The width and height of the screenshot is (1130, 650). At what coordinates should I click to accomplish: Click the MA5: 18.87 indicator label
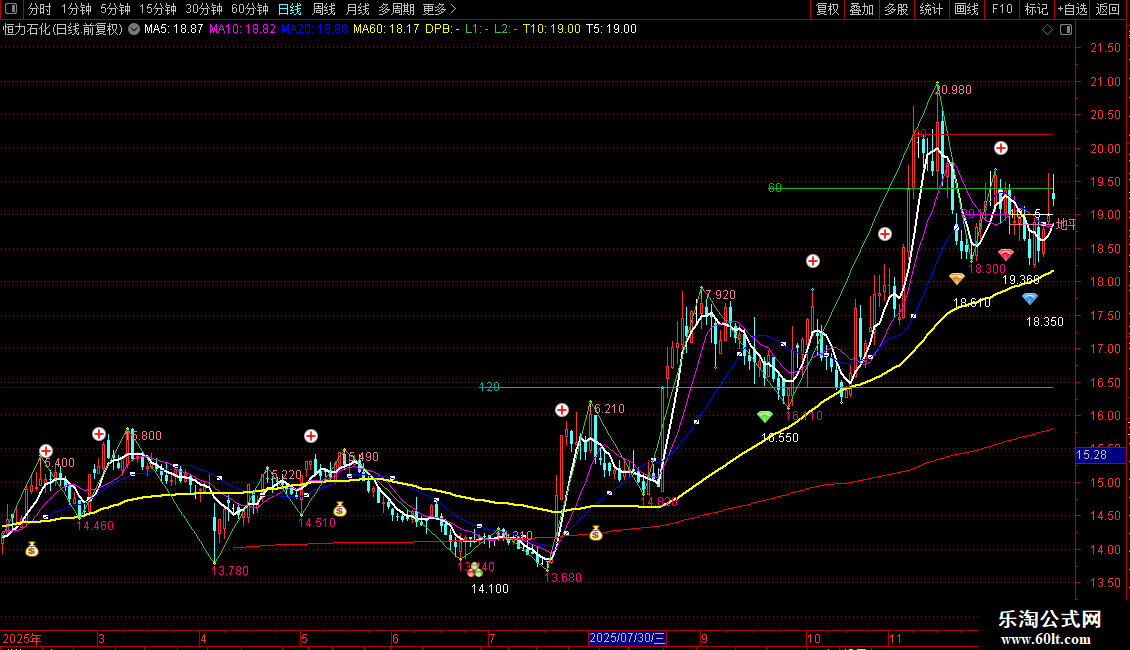(x=174, y=30)
